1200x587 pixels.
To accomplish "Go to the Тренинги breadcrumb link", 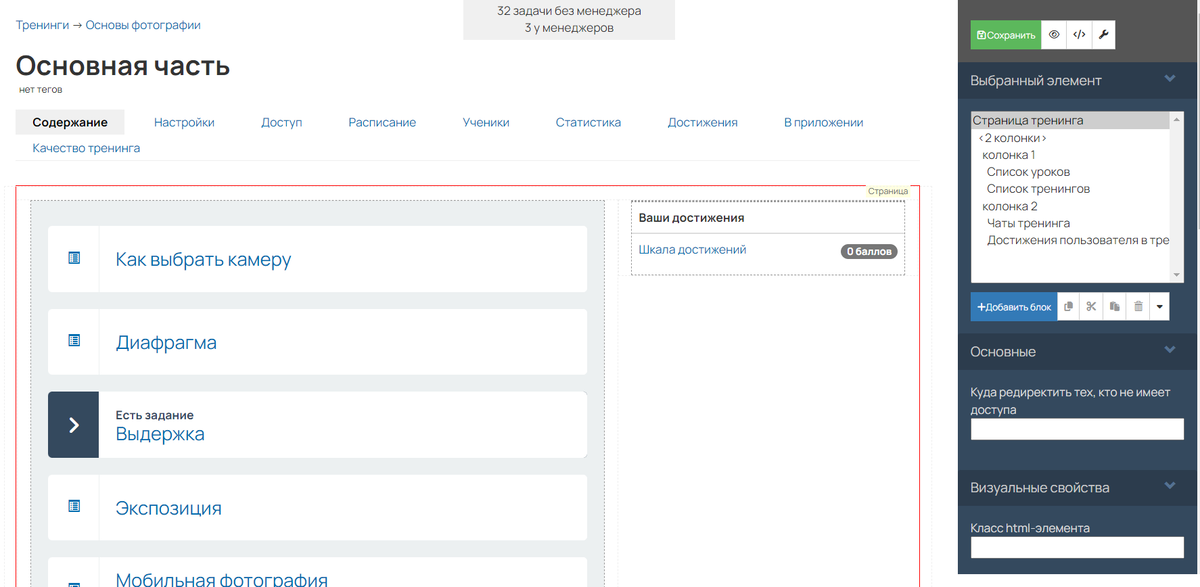I will point(42,25).
